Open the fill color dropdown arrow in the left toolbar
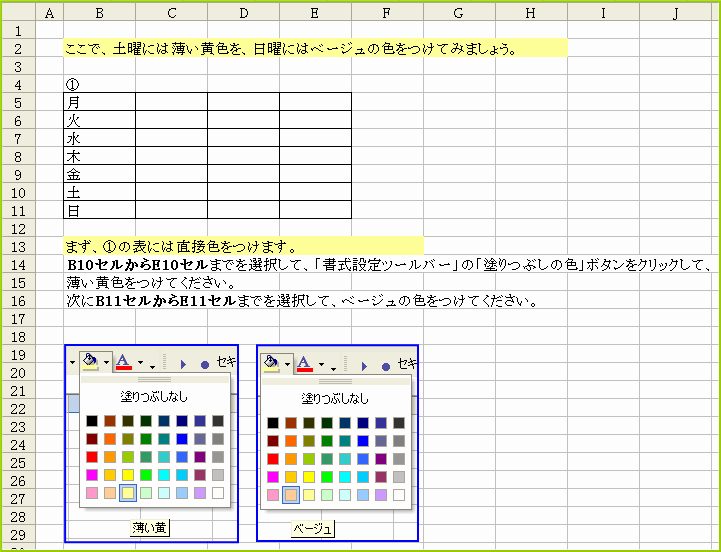Screen dimensions: 721x552 [x=105, y=363]
